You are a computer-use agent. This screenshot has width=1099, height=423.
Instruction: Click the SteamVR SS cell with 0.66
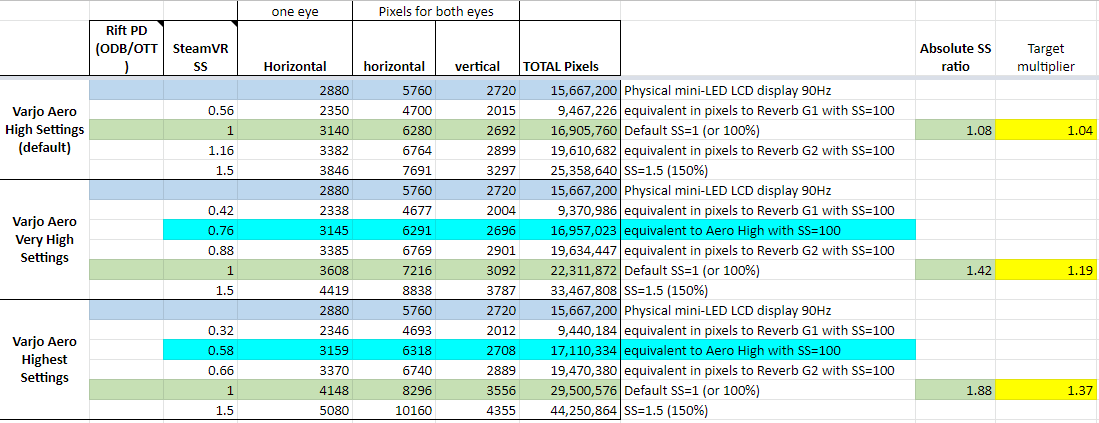(x=201, y=370)
